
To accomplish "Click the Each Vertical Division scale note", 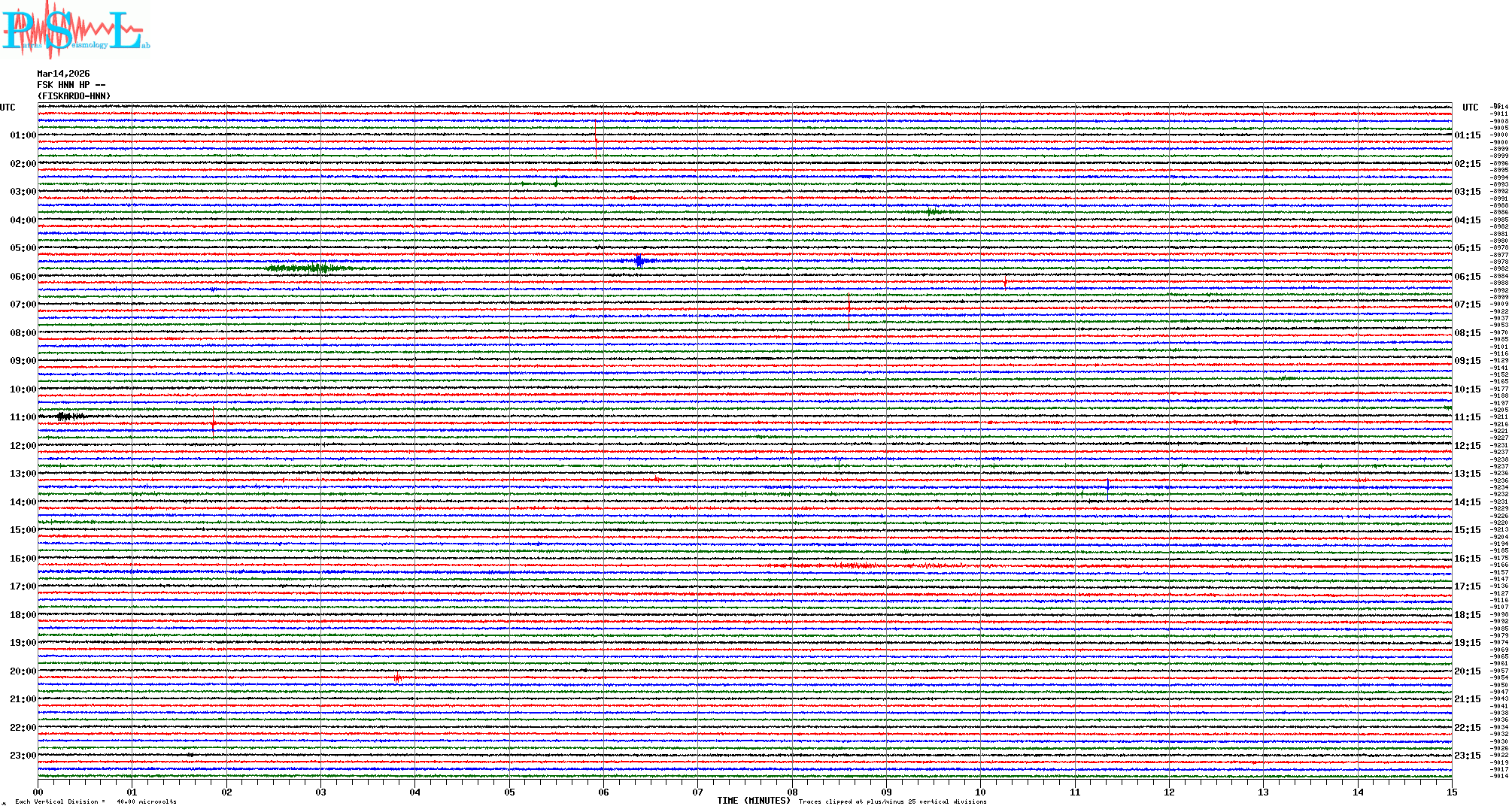I will 96,801.
